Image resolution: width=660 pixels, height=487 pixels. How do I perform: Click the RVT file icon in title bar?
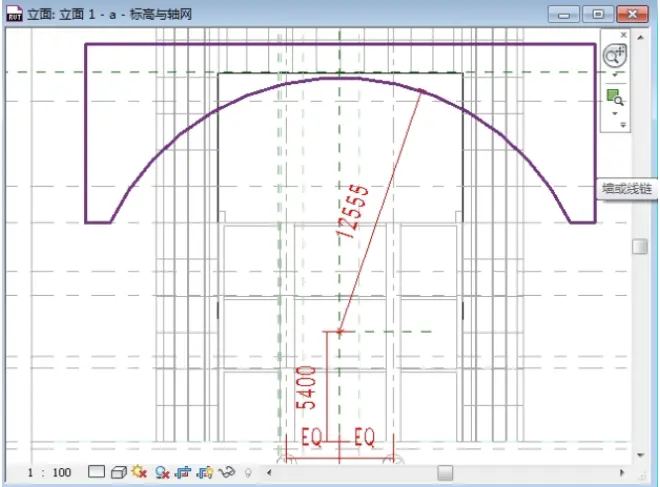pos(14,13)
